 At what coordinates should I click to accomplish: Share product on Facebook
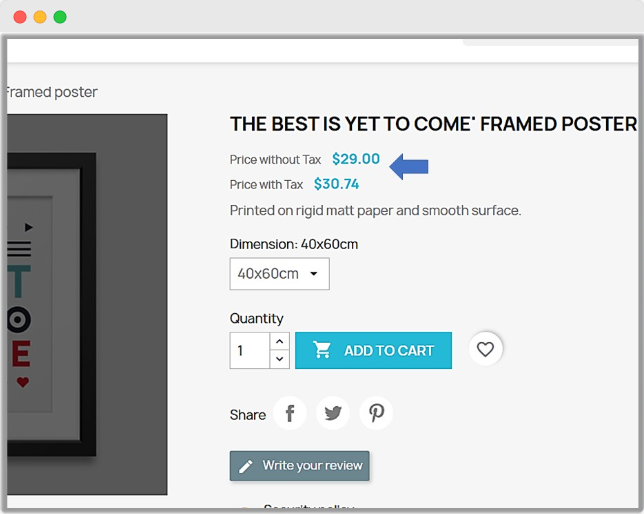(290, 413)
